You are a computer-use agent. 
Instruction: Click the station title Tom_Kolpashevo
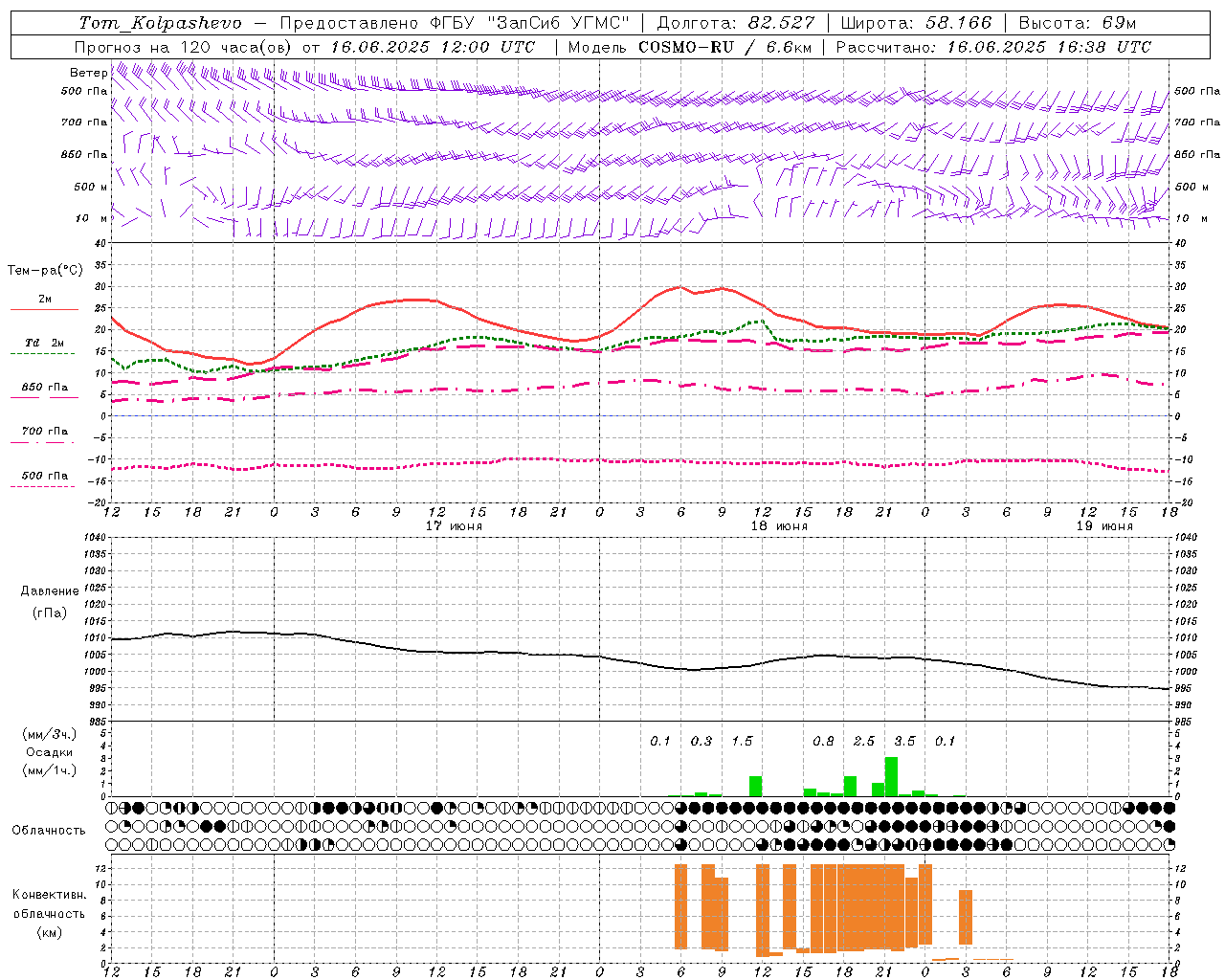click(160, 23)
